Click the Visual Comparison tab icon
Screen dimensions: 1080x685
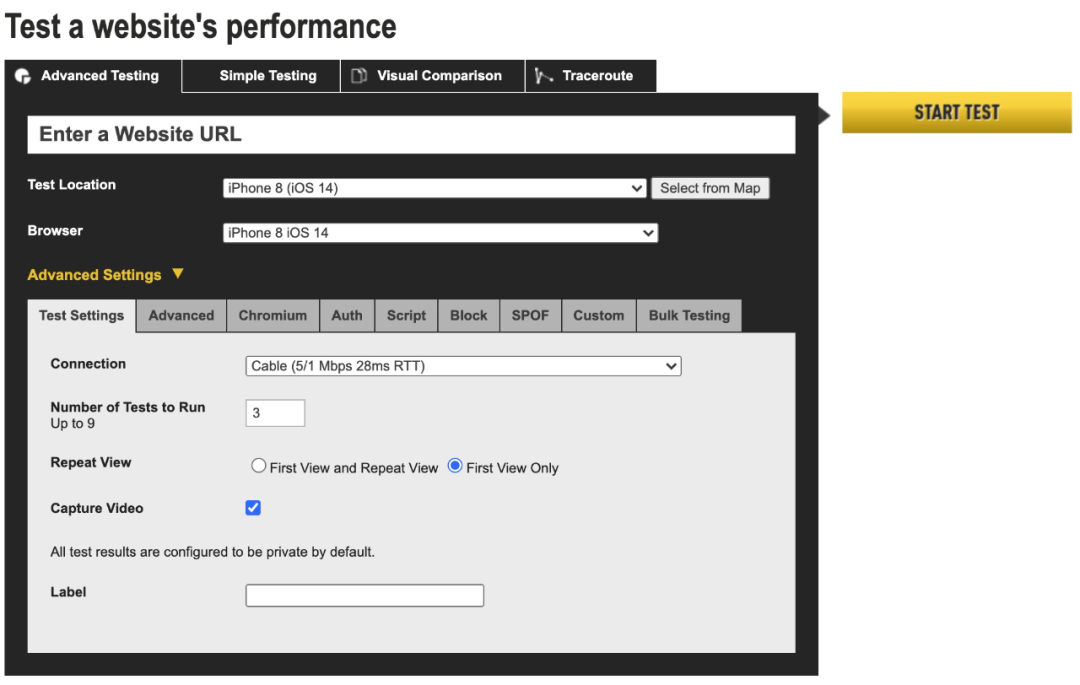[359, 76]
